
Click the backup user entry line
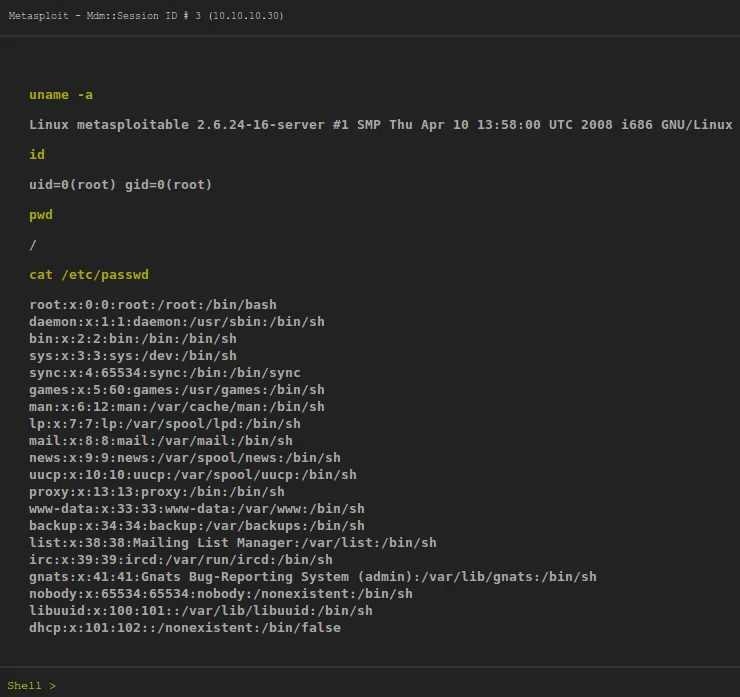pyautogui.click(x=197, y=526)
